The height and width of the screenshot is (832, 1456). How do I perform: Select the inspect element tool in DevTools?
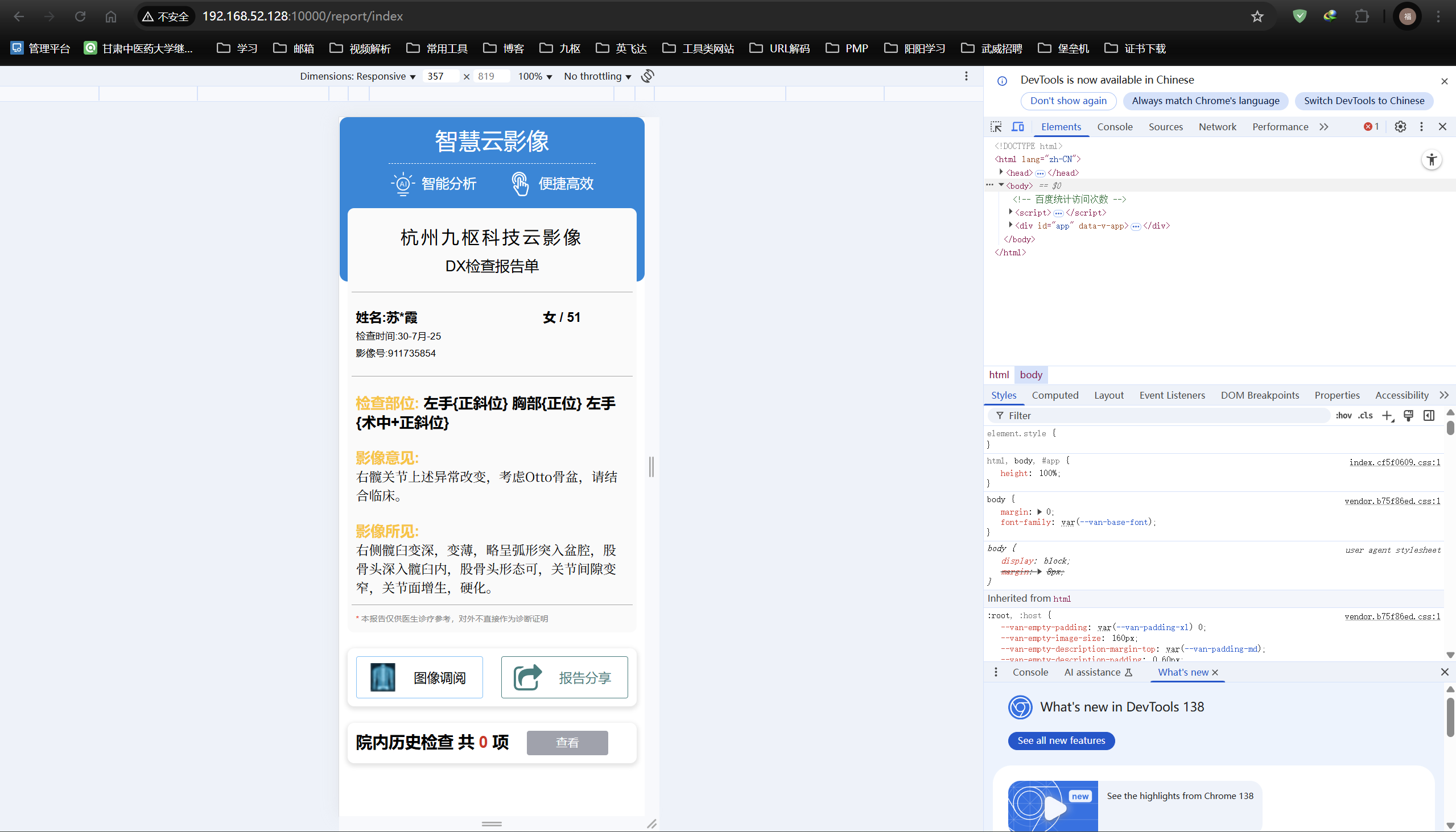996,126
